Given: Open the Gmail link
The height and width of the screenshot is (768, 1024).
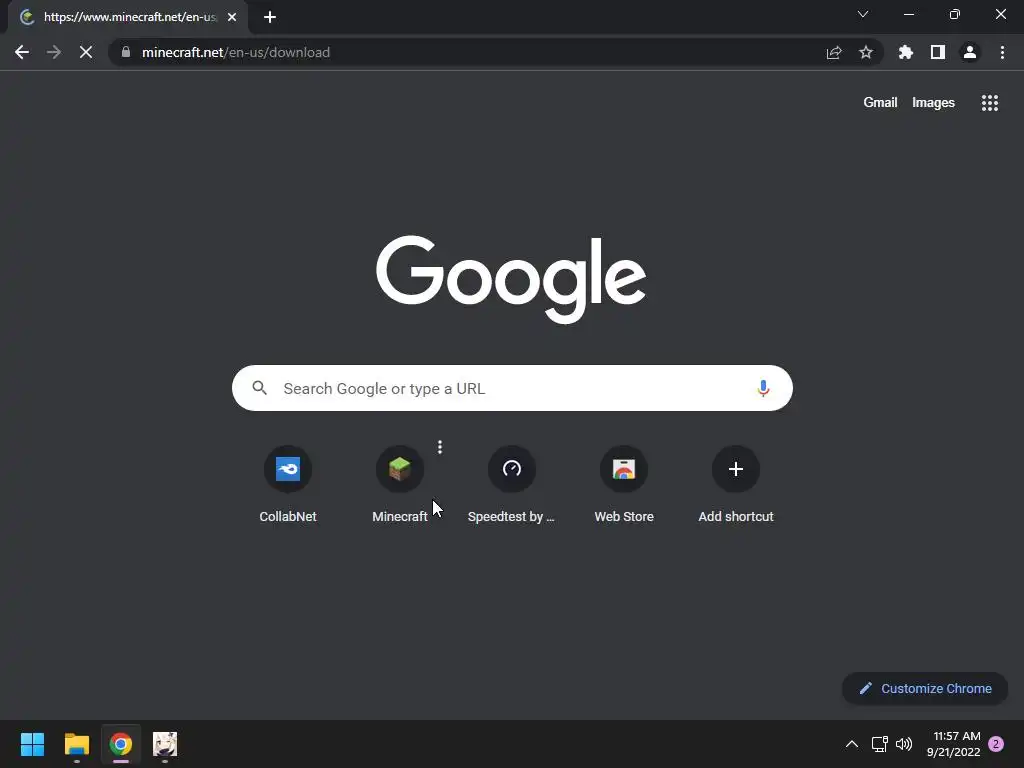Looking at the screenshot, I should tap(880, 103).
